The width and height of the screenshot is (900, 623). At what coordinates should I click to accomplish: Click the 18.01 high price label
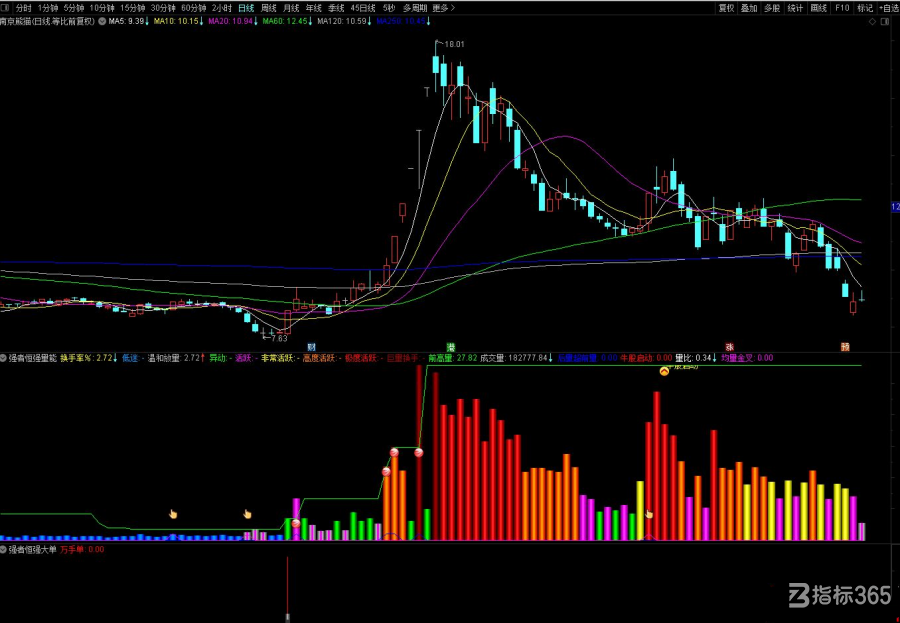coord(454,44)
